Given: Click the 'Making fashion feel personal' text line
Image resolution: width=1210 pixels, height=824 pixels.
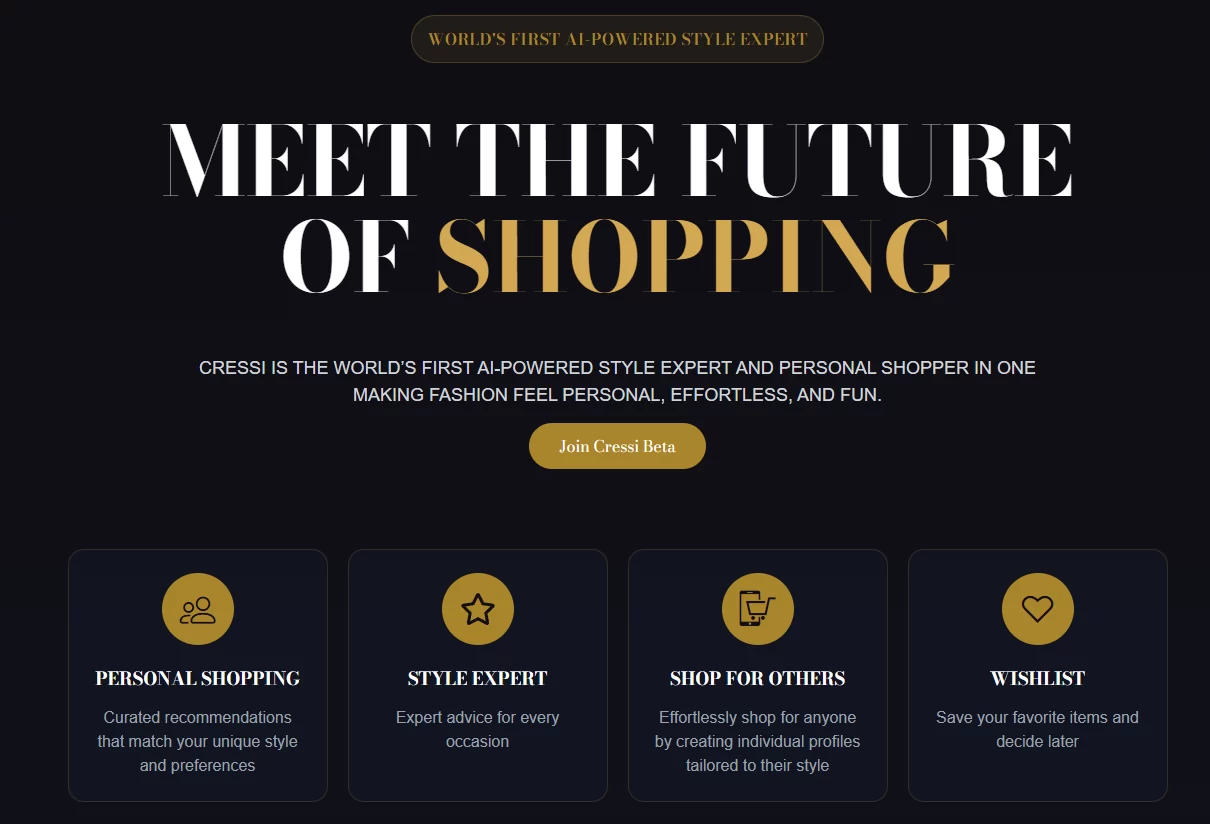Looking at the screenshot, I should 617,395.
